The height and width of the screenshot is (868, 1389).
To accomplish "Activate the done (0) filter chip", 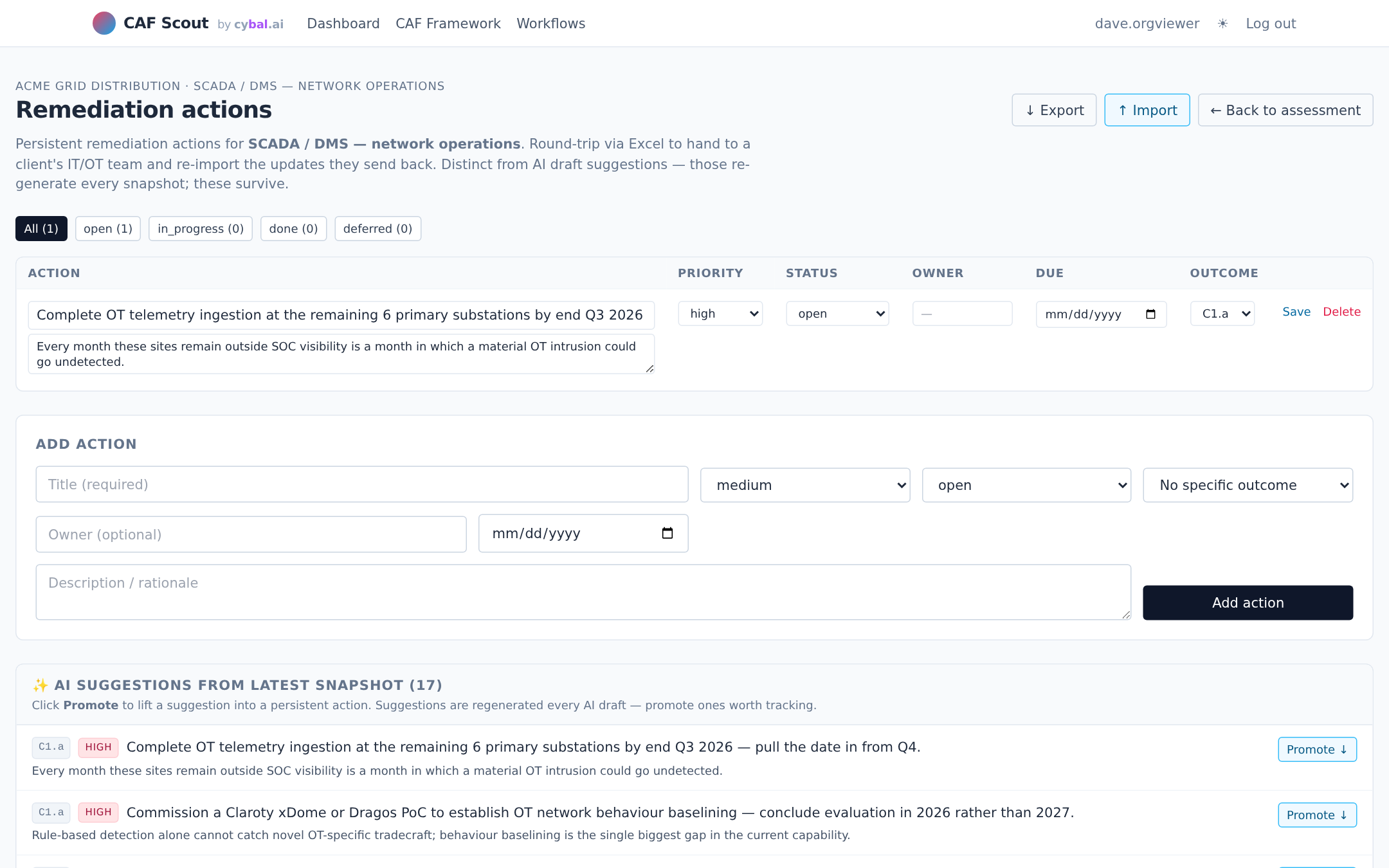I will point(293,228).
